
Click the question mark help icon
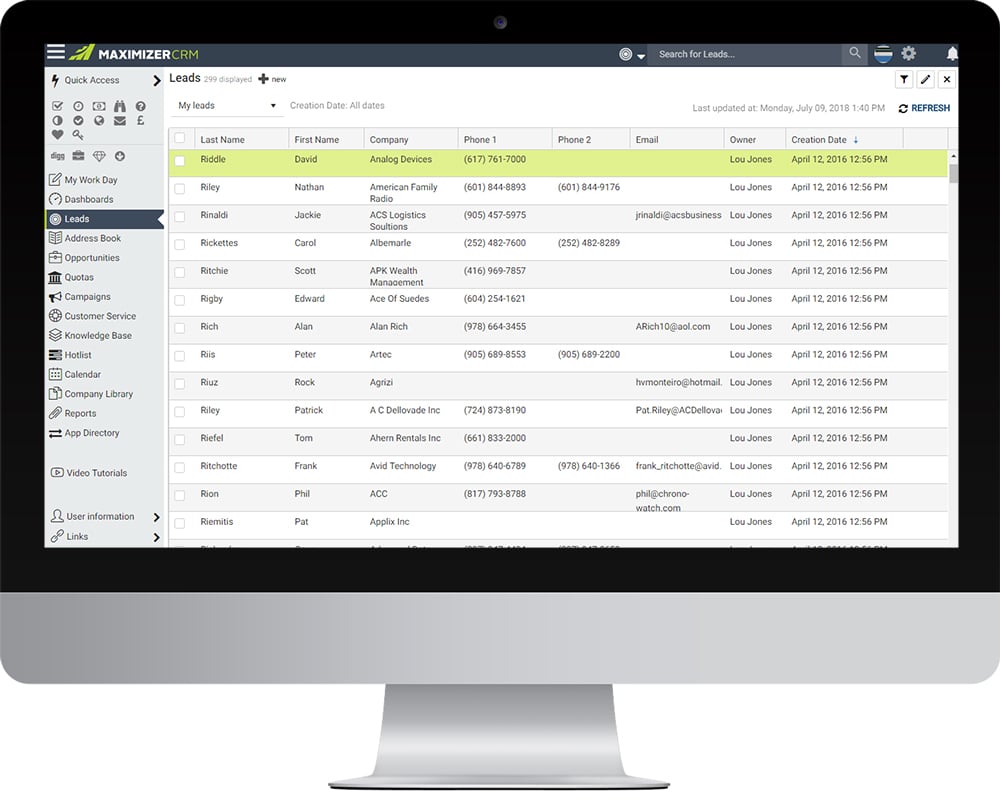[x=140, y=106]
